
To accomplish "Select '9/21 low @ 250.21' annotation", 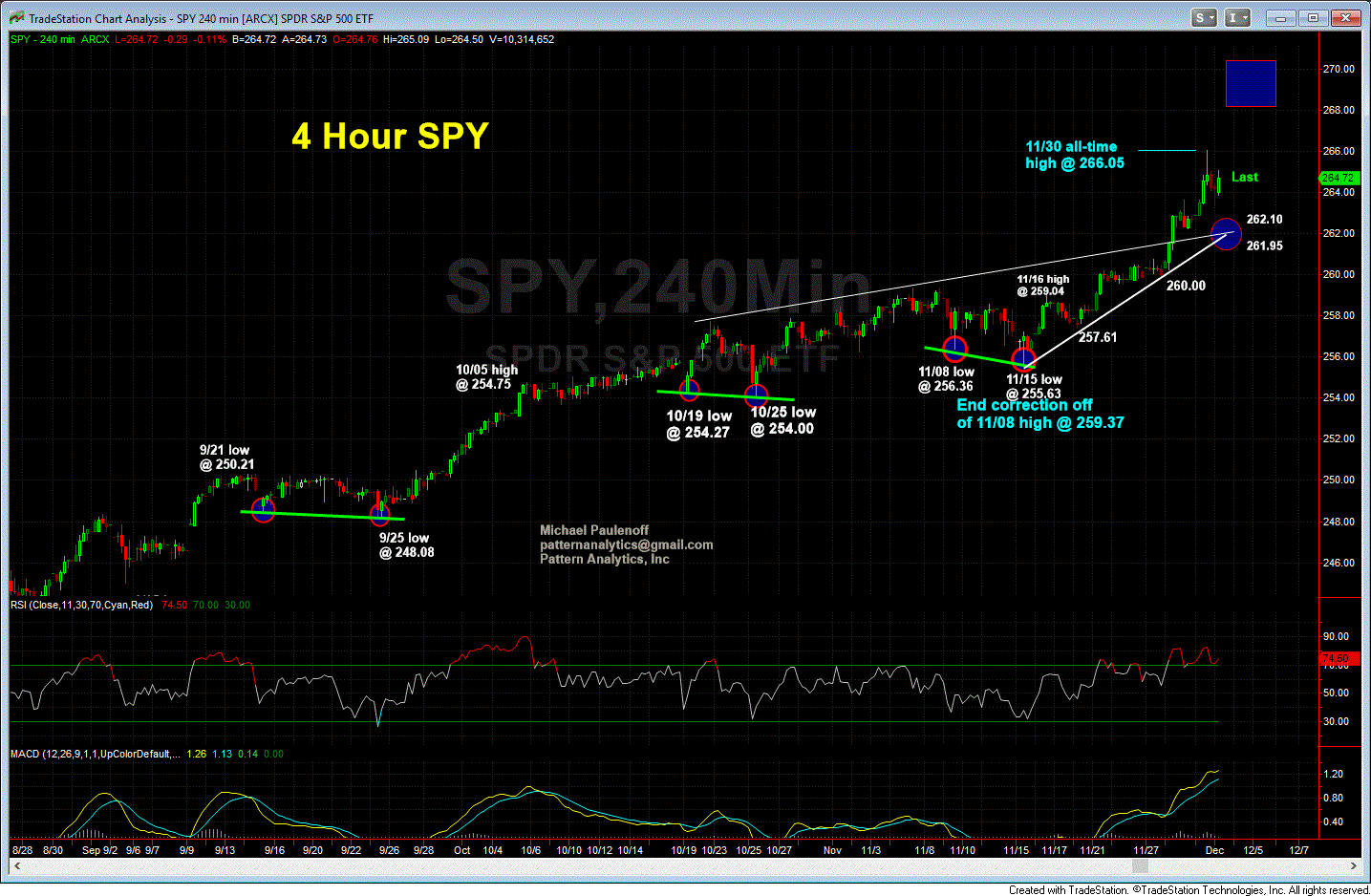I will 226,457.
